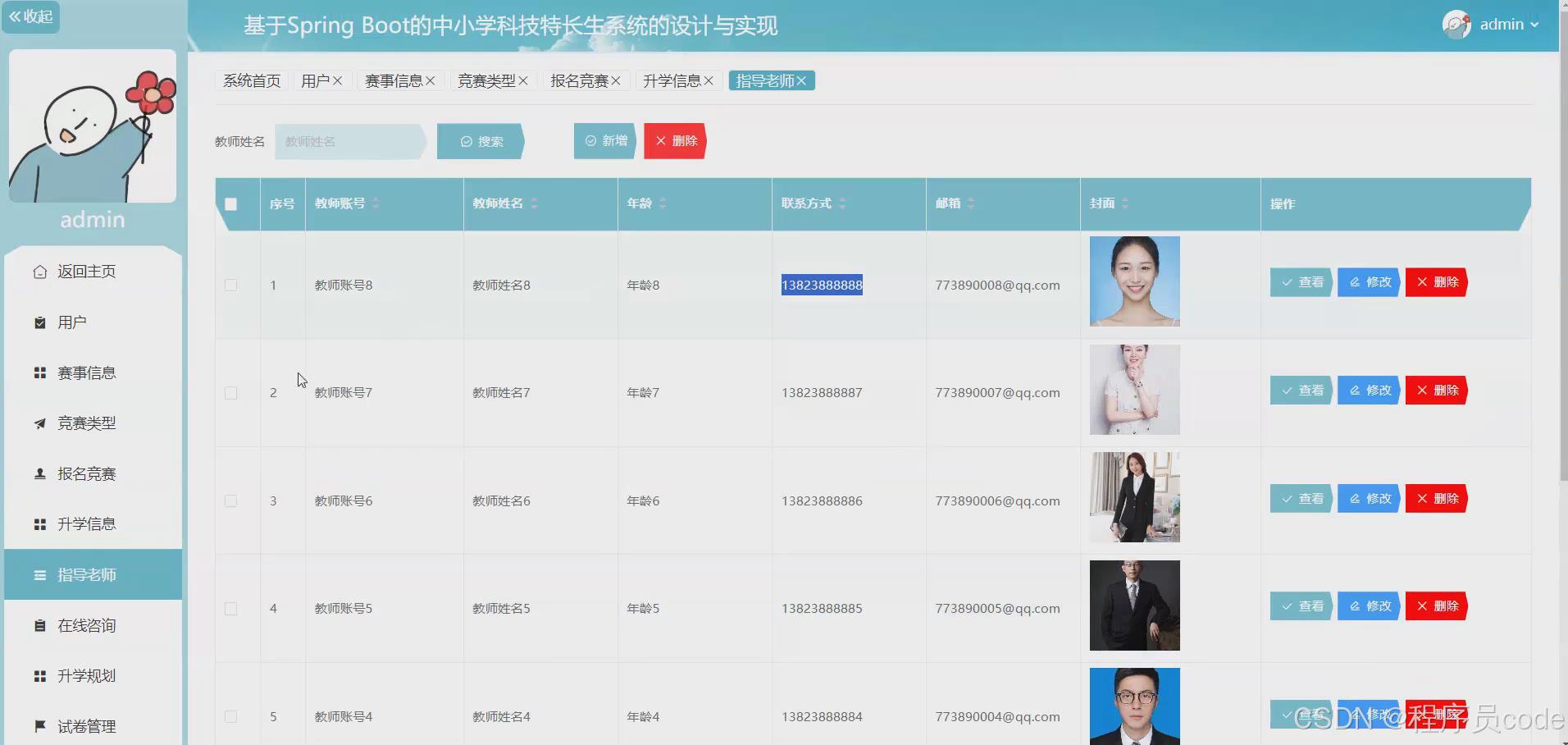Close the 竞赛类型 tab
The image size is (1568, 745).
coord(522,81)
